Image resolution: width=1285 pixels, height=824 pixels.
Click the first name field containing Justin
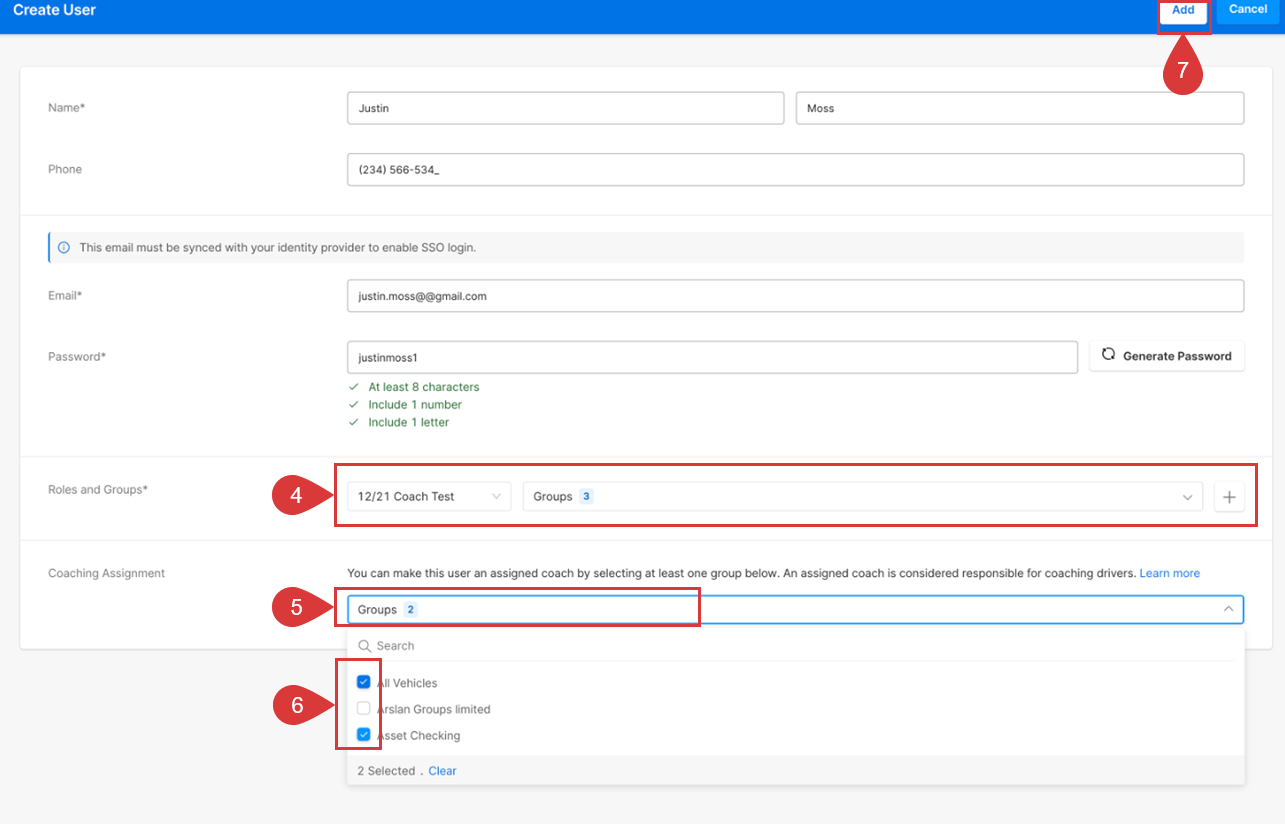pos(565,108)
